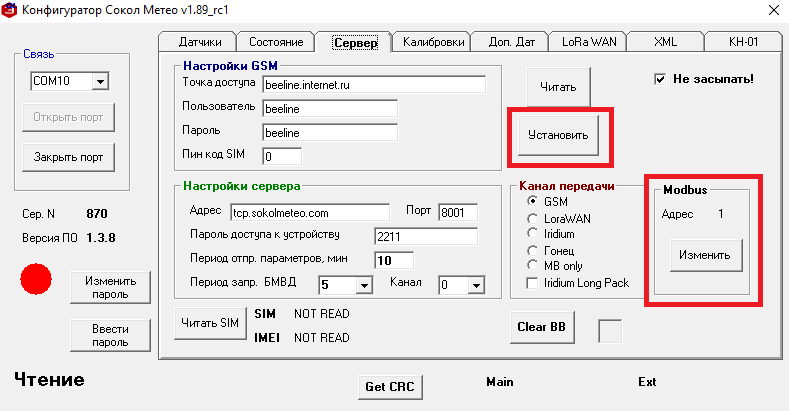Click the Main label
789x411 pixels.
click(500, 382)
